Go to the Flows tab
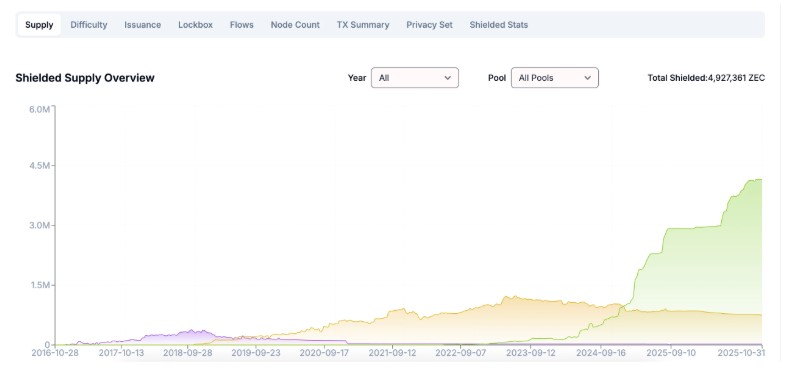The width and height of the screenshot is (793, 378). 242,25
